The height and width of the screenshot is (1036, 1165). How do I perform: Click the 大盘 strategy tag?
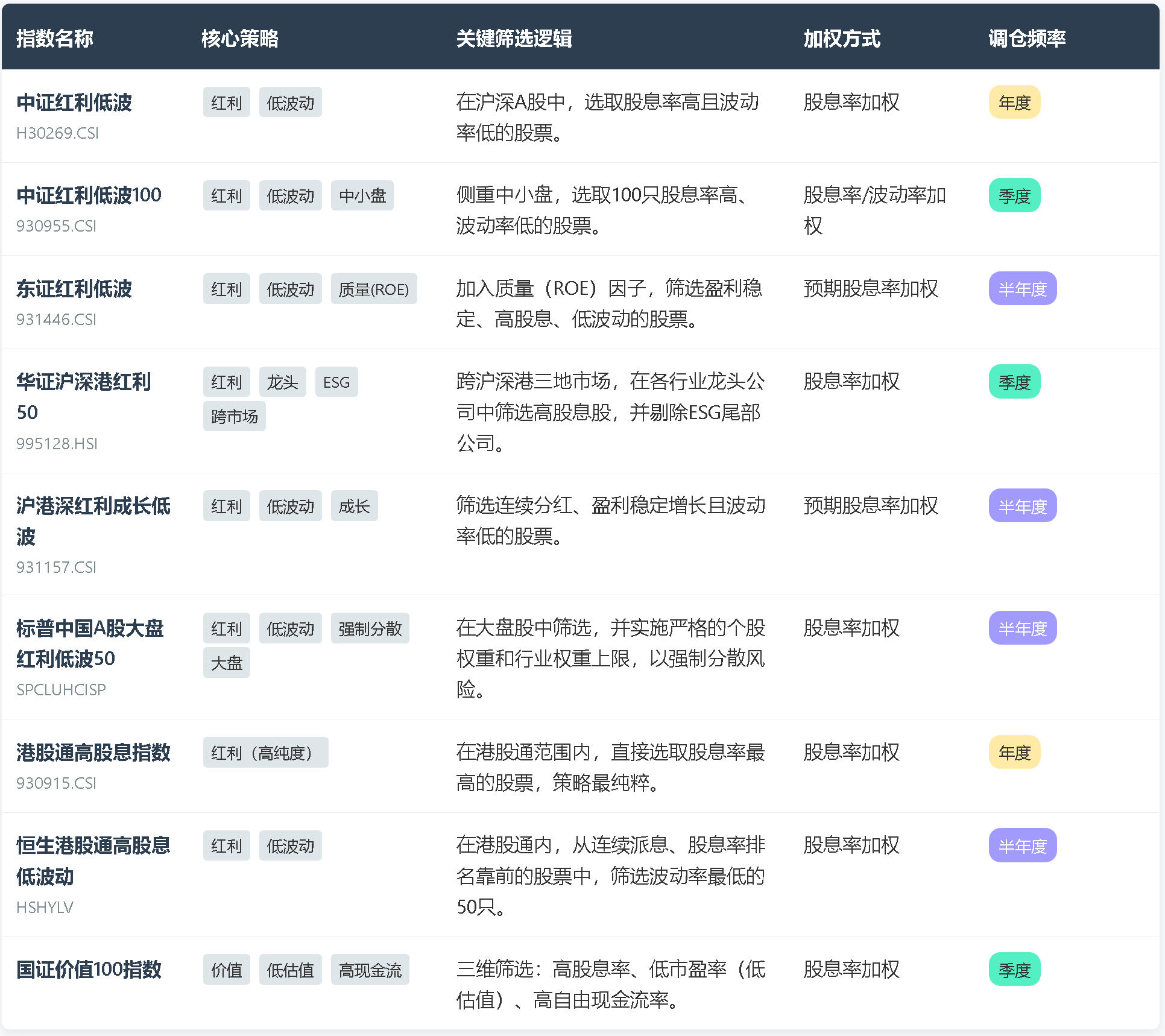(226, 663)
